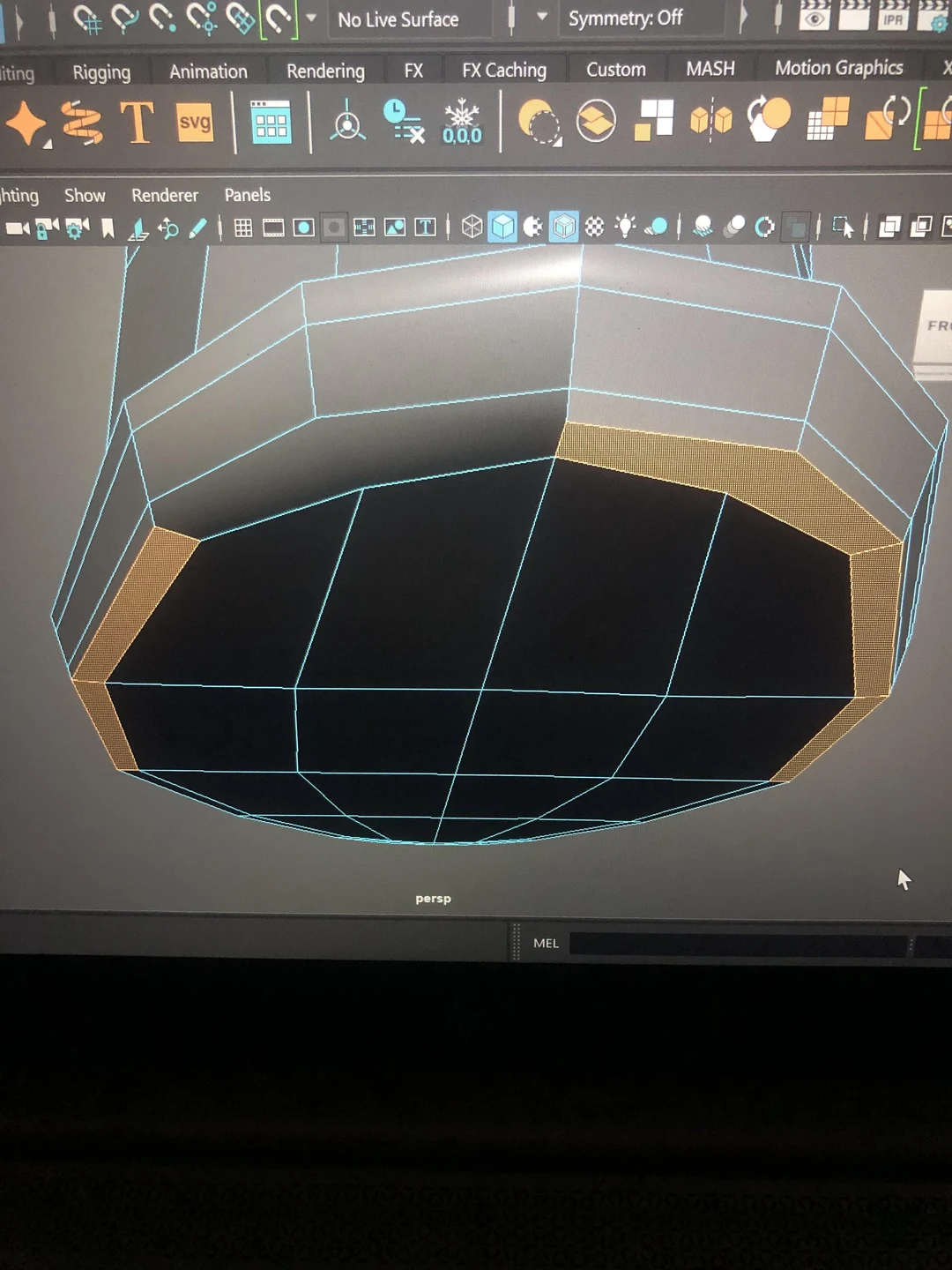Toggle grid visibility in the viewport toolbar
952x1270 pixels.
pyautogui.click(x=242, y=227)
